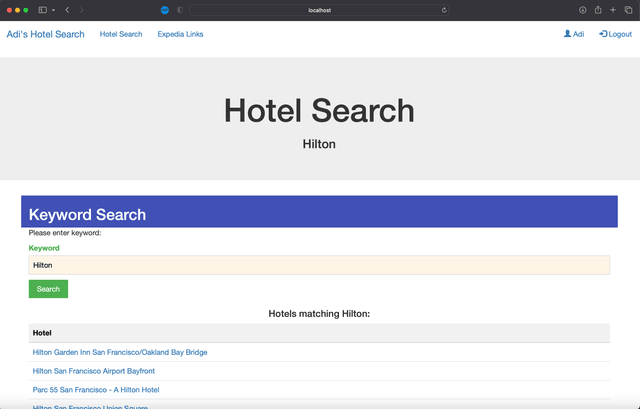The width and height of the screenshot is (640, 409).
Task: Click the 'Please enter keyword:' text
Action: coord(65,233)
